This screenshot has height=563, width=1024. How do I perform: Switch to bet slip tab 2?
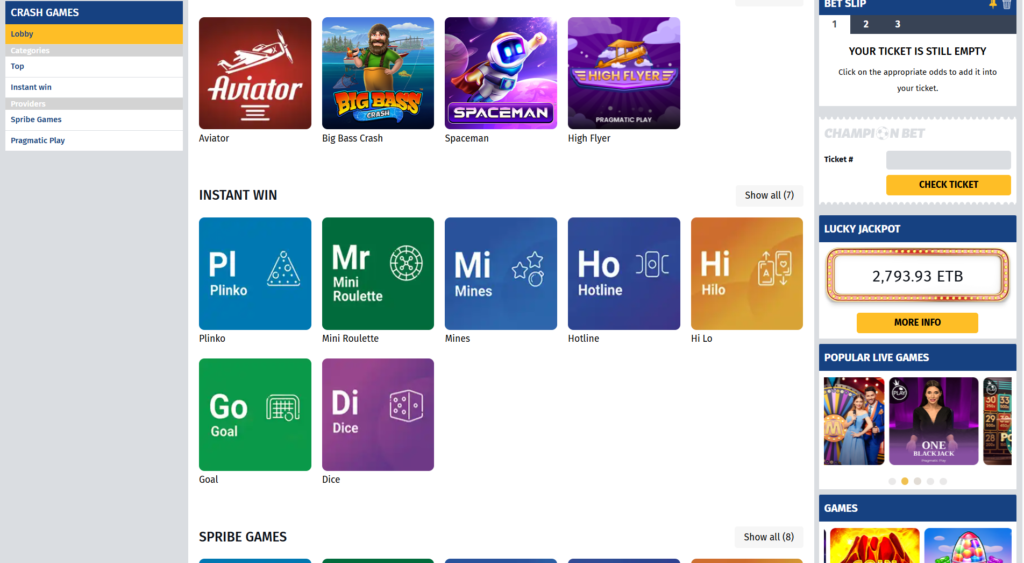(x=866, y=24)
